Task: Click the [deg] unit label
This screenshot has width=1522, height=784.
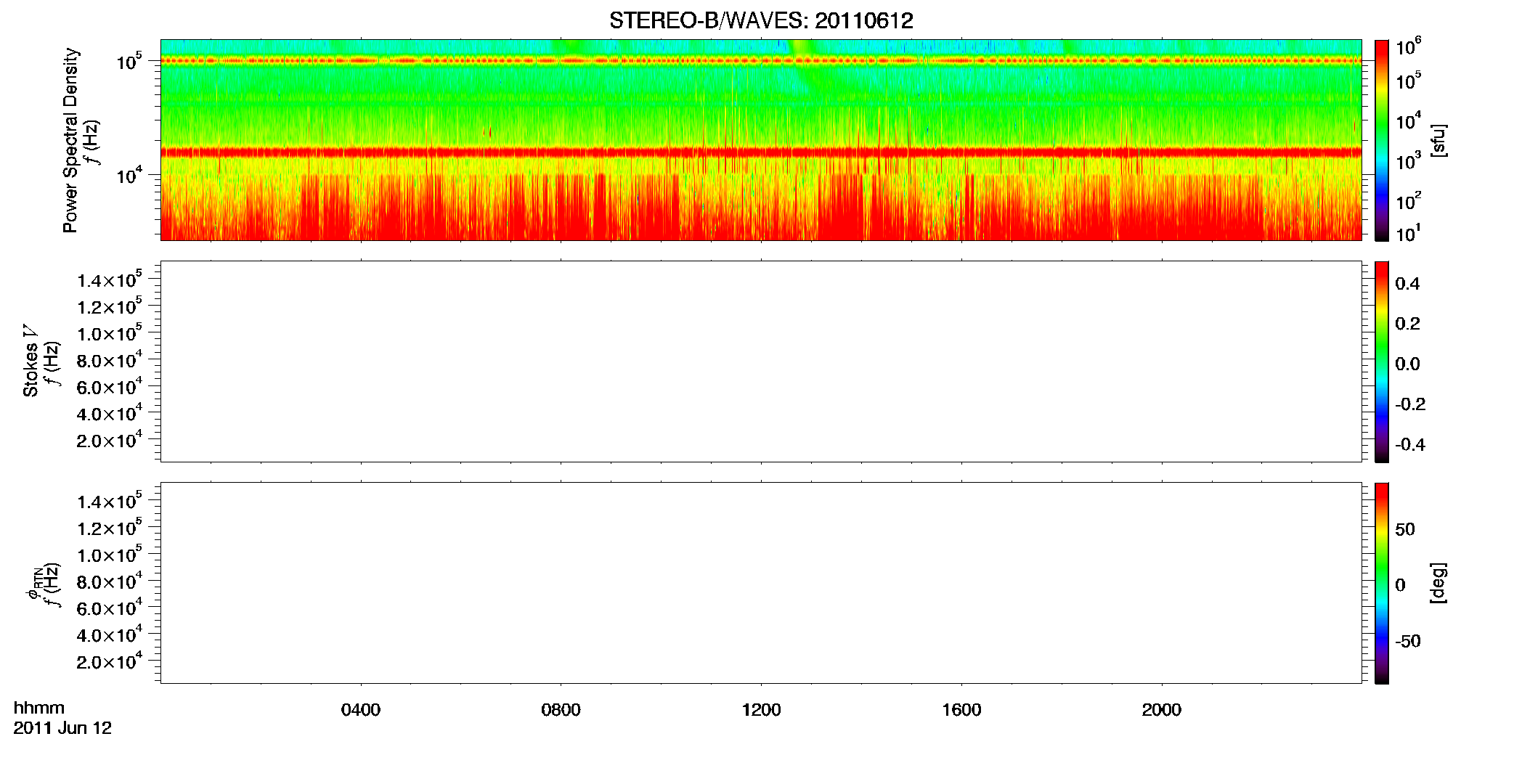Action: (1438, 583)
